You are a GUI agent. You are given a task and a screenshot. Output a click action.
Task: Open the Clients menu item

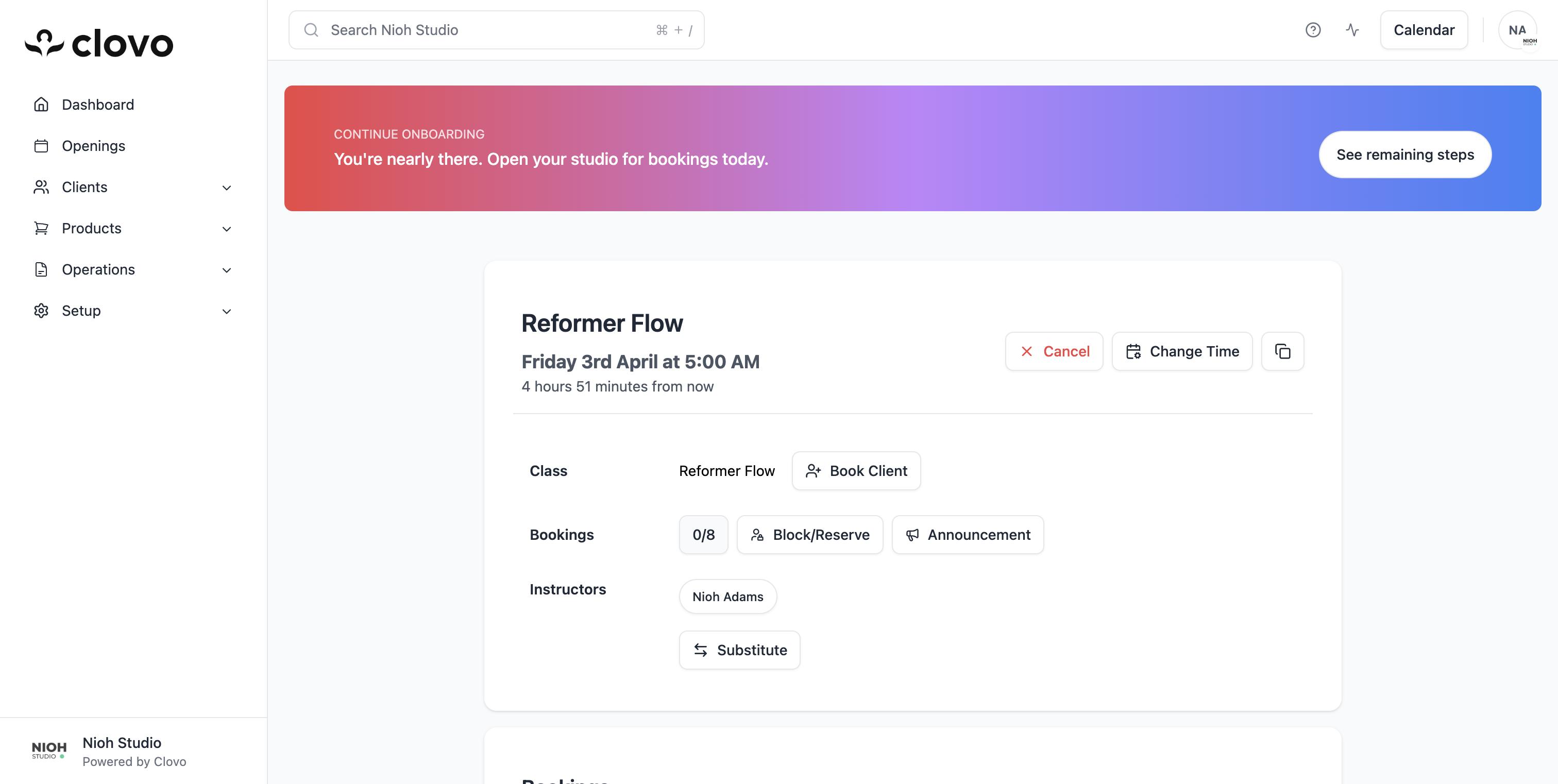tap(84, 187)
